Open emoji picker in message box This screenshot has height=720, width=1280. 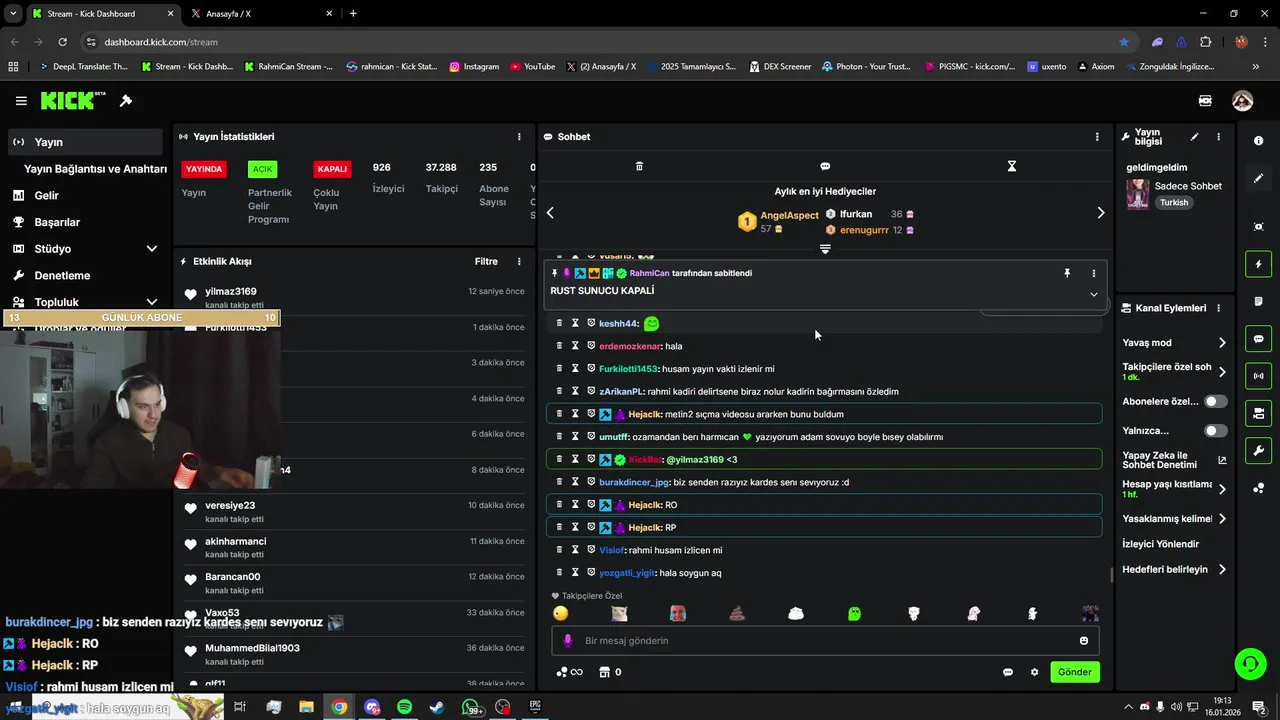pyautogui.click(x=1084, y=641)
